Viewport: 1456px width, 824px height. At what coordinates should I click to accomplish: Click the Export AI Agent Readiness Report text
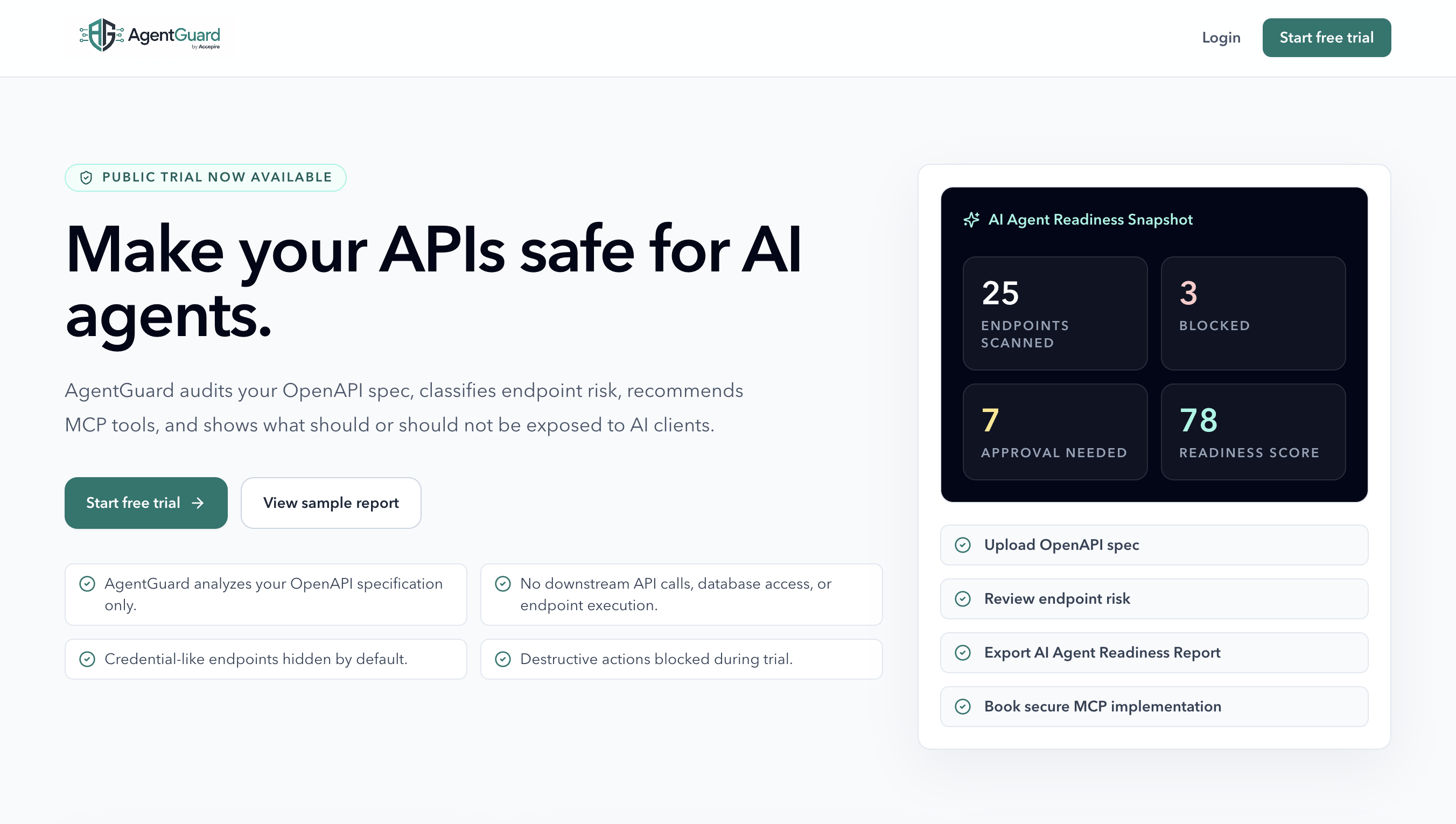[x=1102, y=653]
